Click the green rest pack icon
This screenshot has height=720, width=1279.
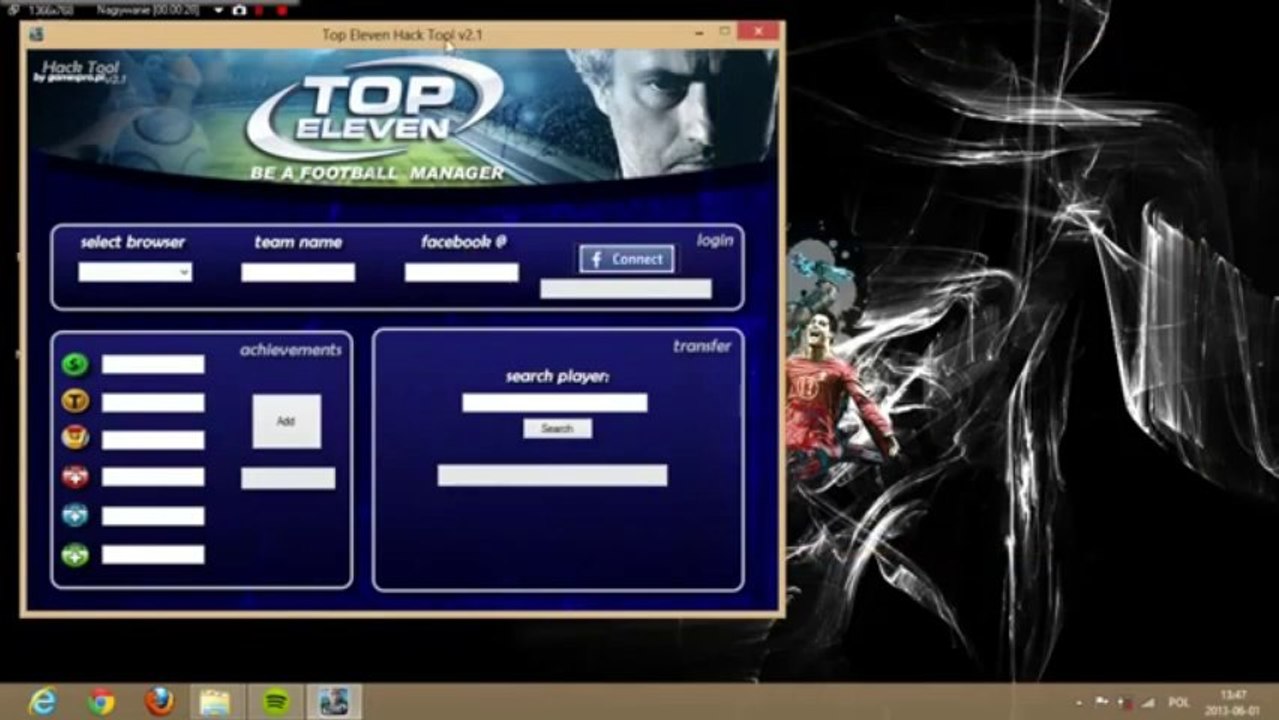point(75,553)
